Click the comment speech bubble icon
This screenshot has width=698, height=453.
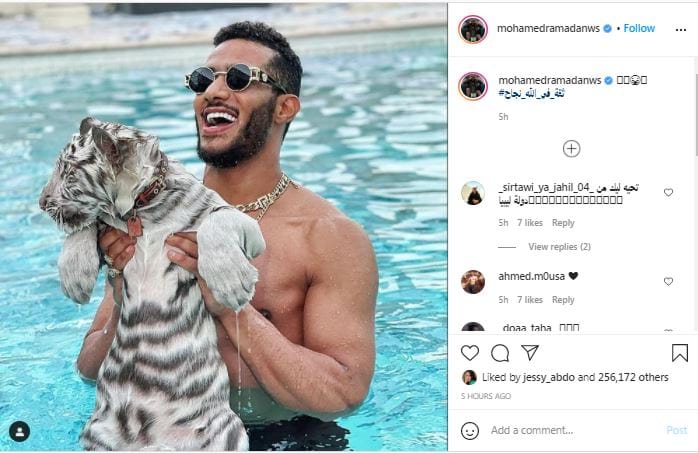tap(500, 352)
